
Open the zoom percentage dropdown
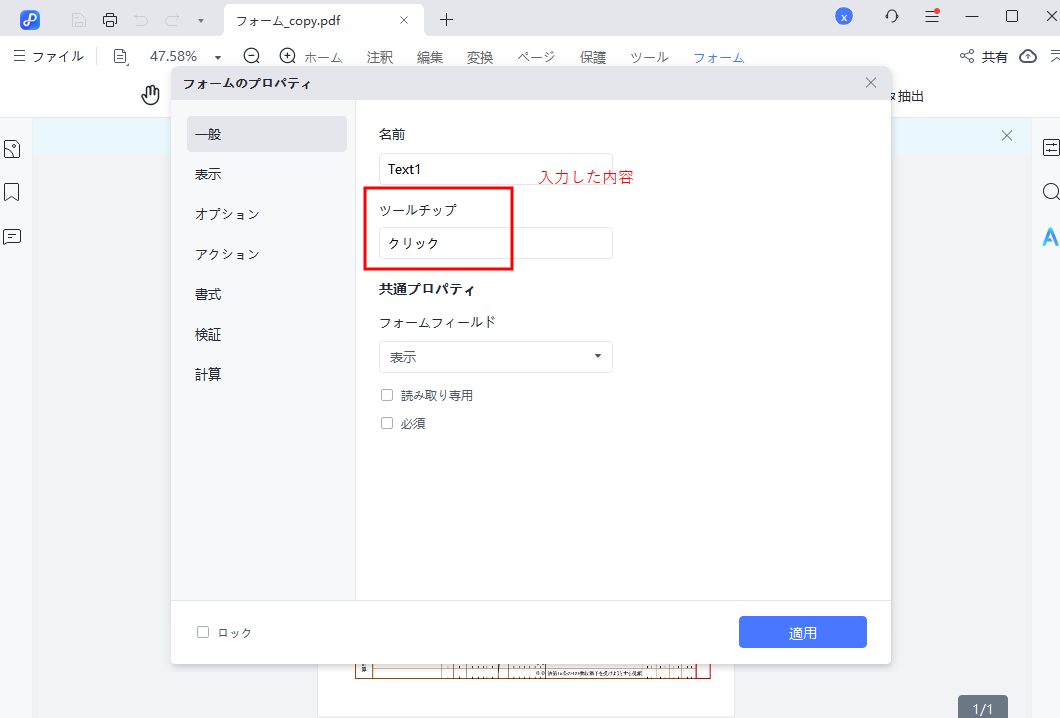[216, 56]
